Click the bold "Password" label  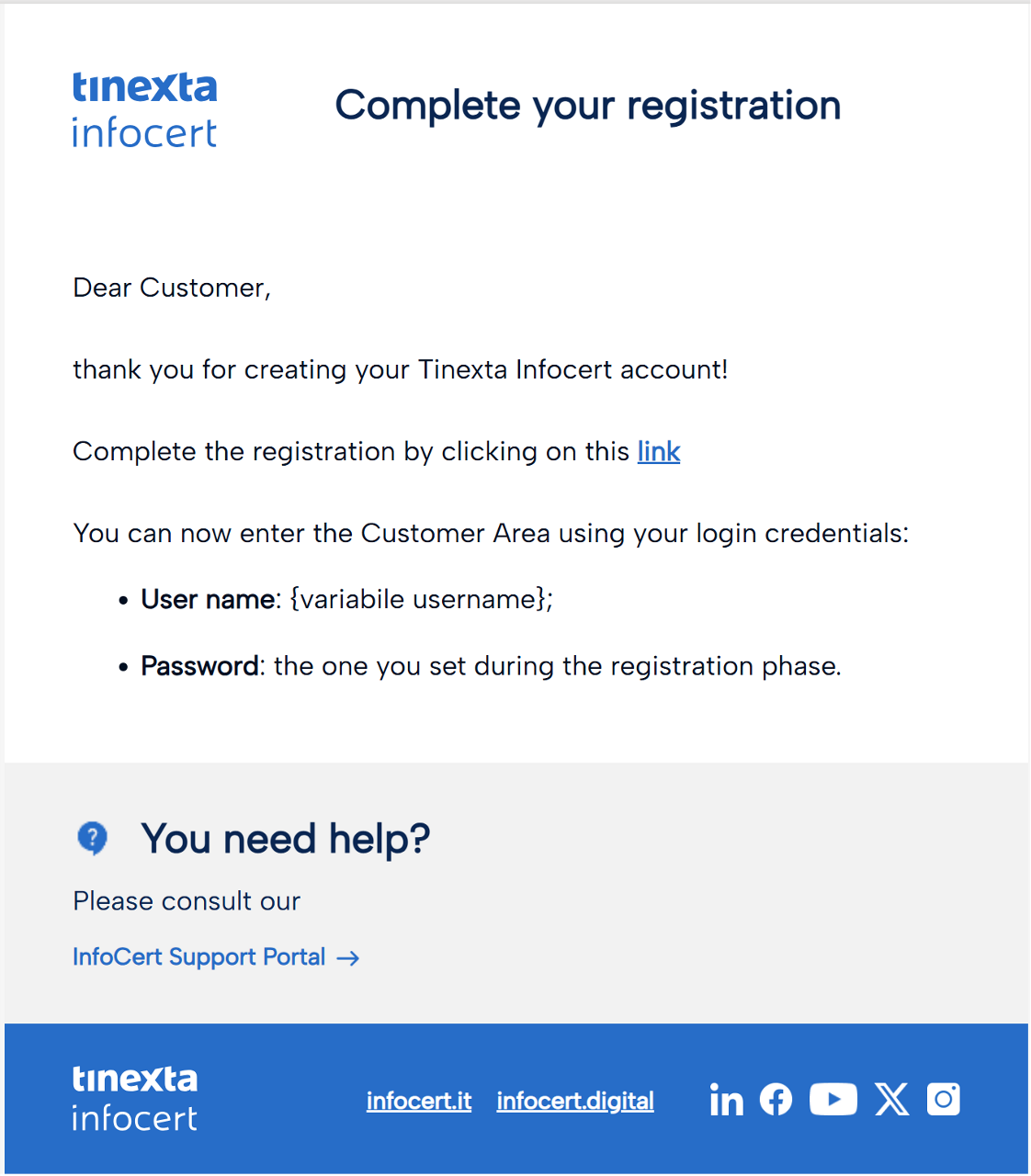(200, 666)
